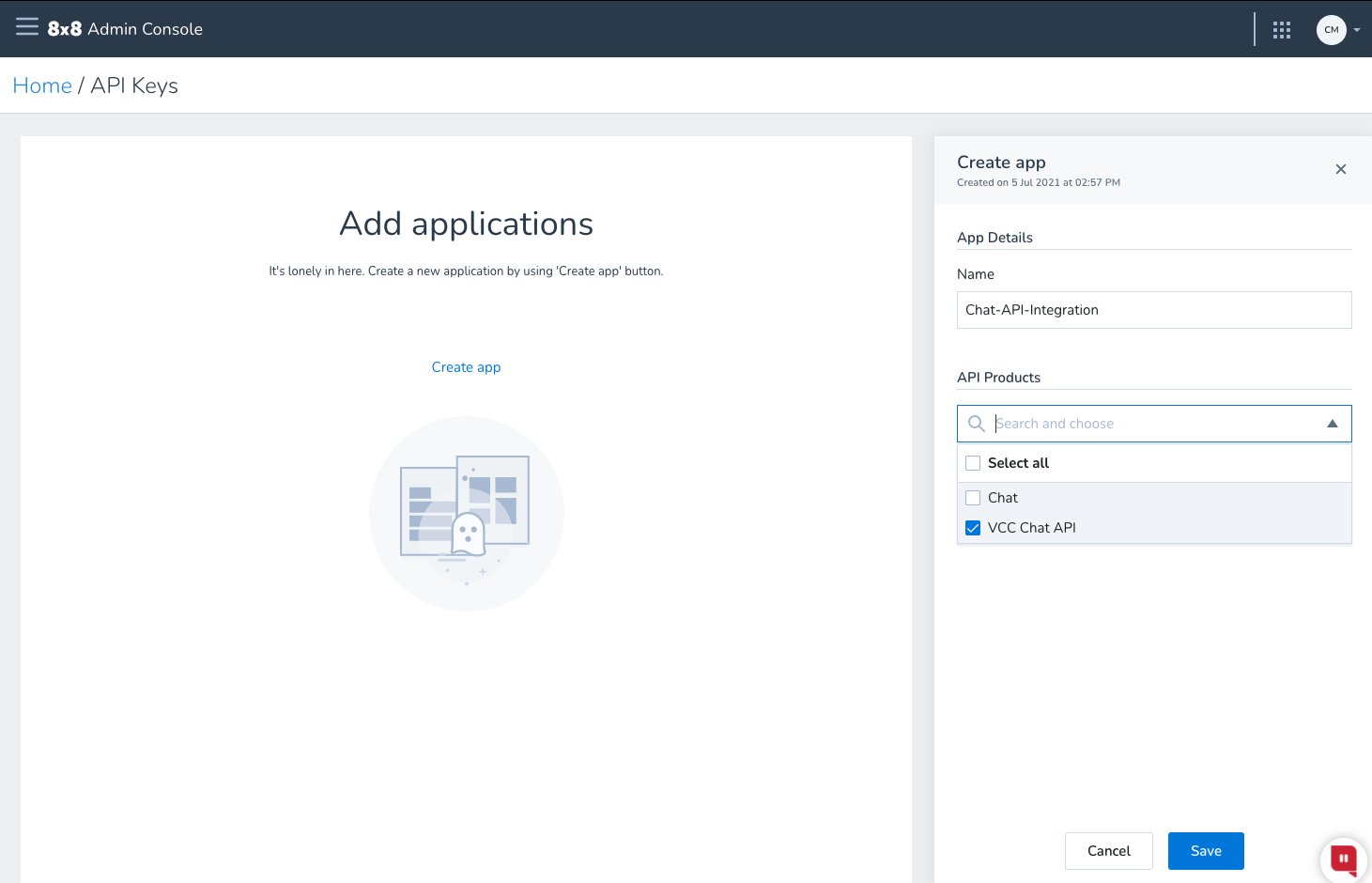Image resolution: width=1372 pixels, height=883 pixels.
Task: Go to Home via the breadcrumb
Action: (42, 85)
